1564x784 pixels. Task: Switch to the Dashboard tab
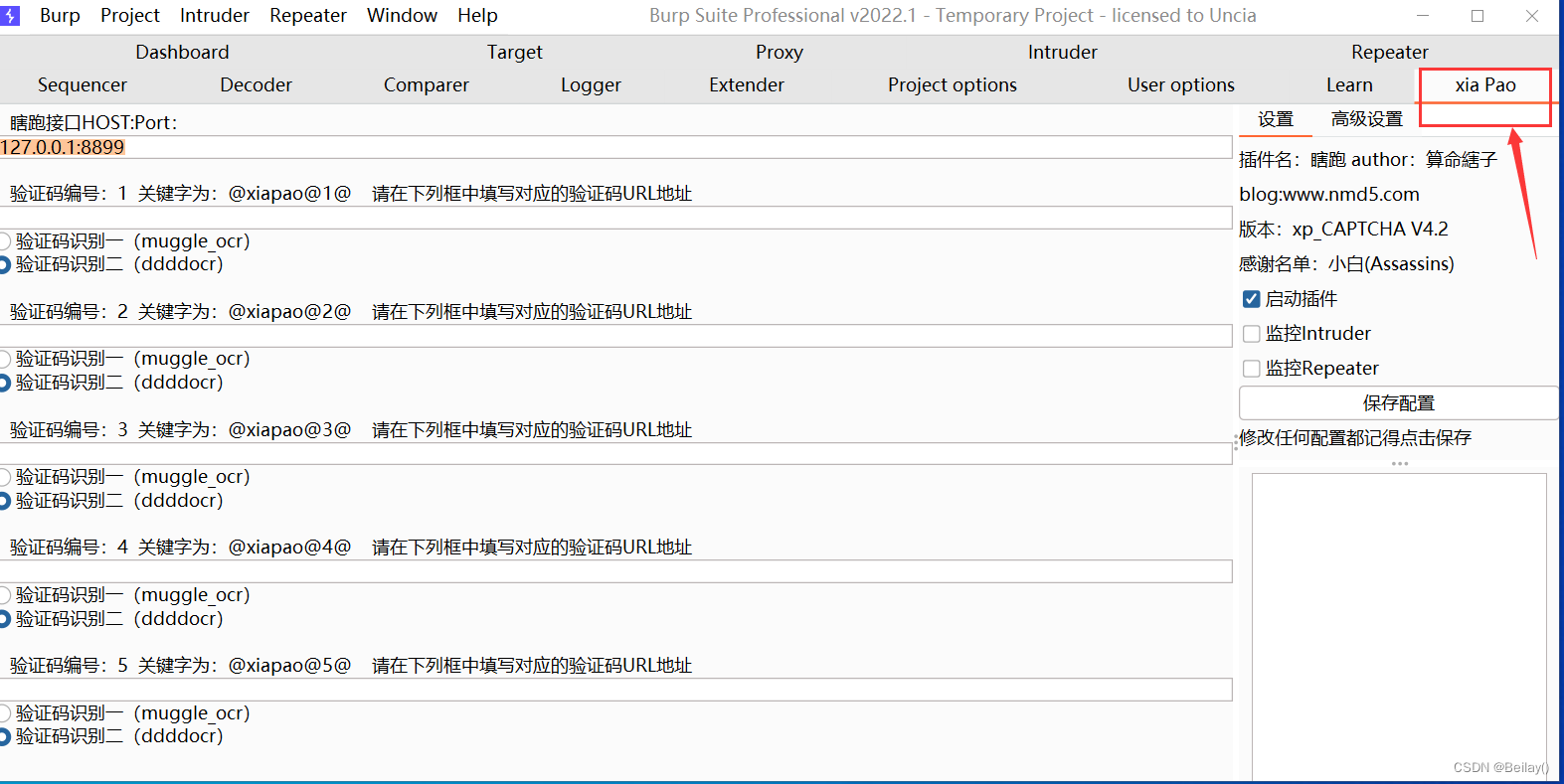click(182, 52)
